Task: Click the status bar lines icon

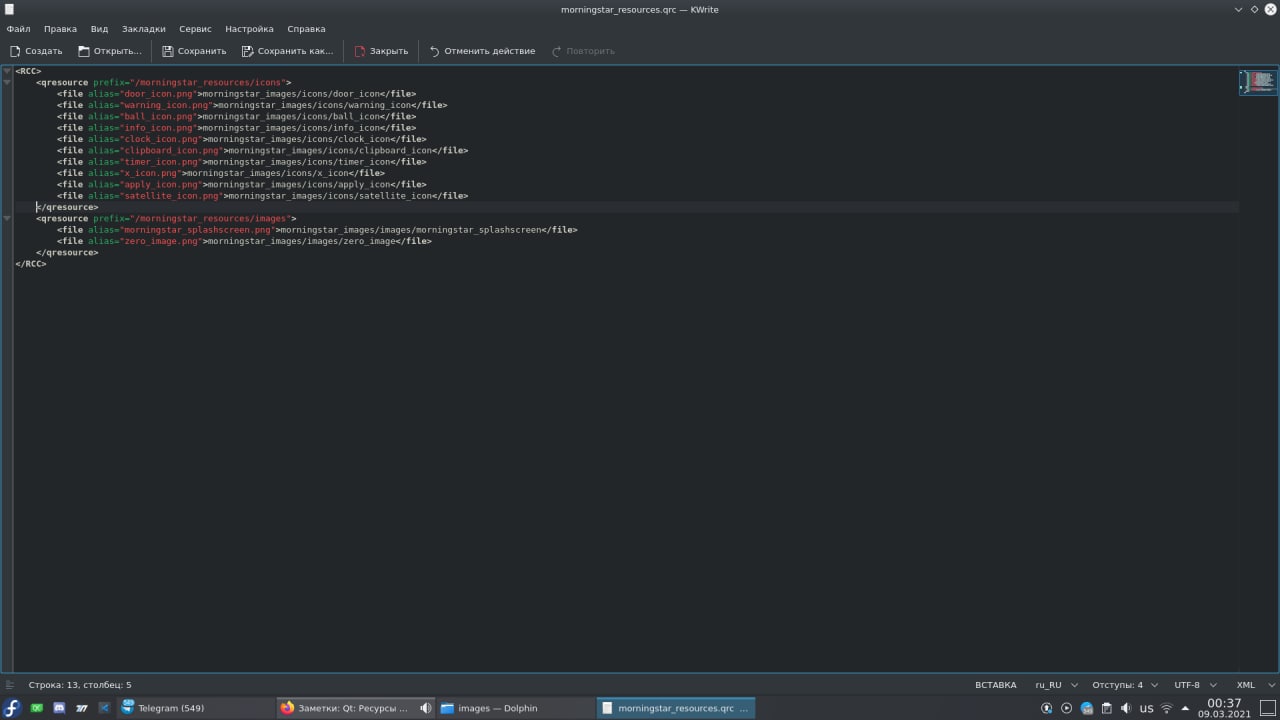Action: (x=10, y=685)
